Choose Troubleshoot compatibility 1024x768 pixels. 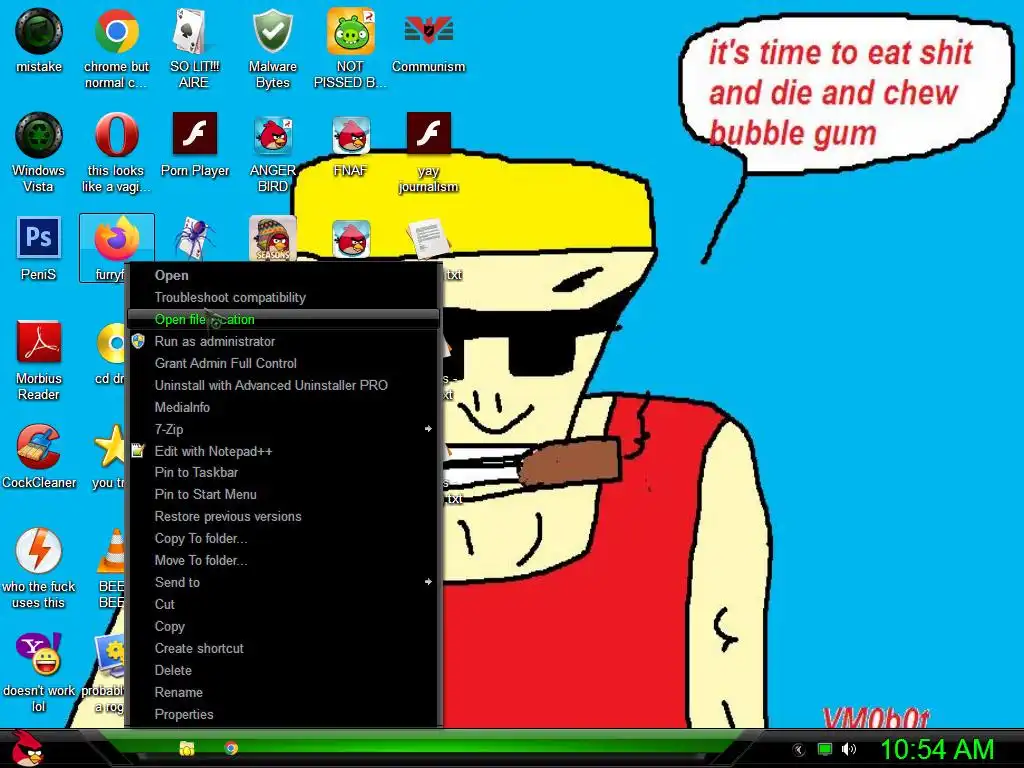click(284, 297)
